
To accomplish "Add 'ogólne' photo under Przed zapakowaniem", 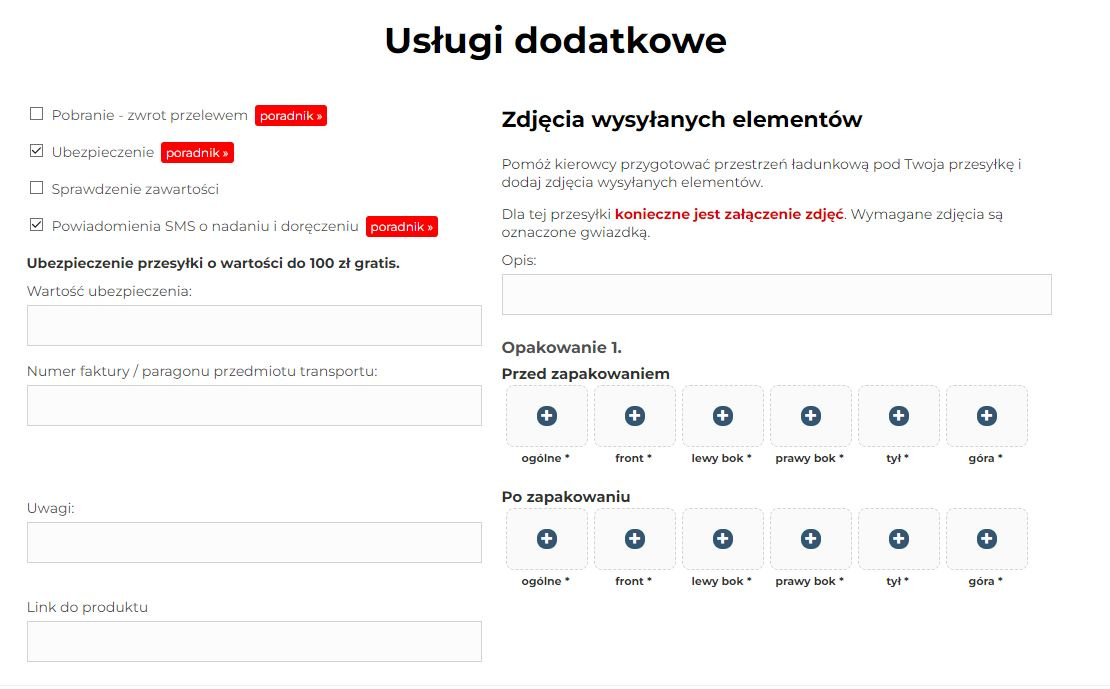I will point(547,416).
